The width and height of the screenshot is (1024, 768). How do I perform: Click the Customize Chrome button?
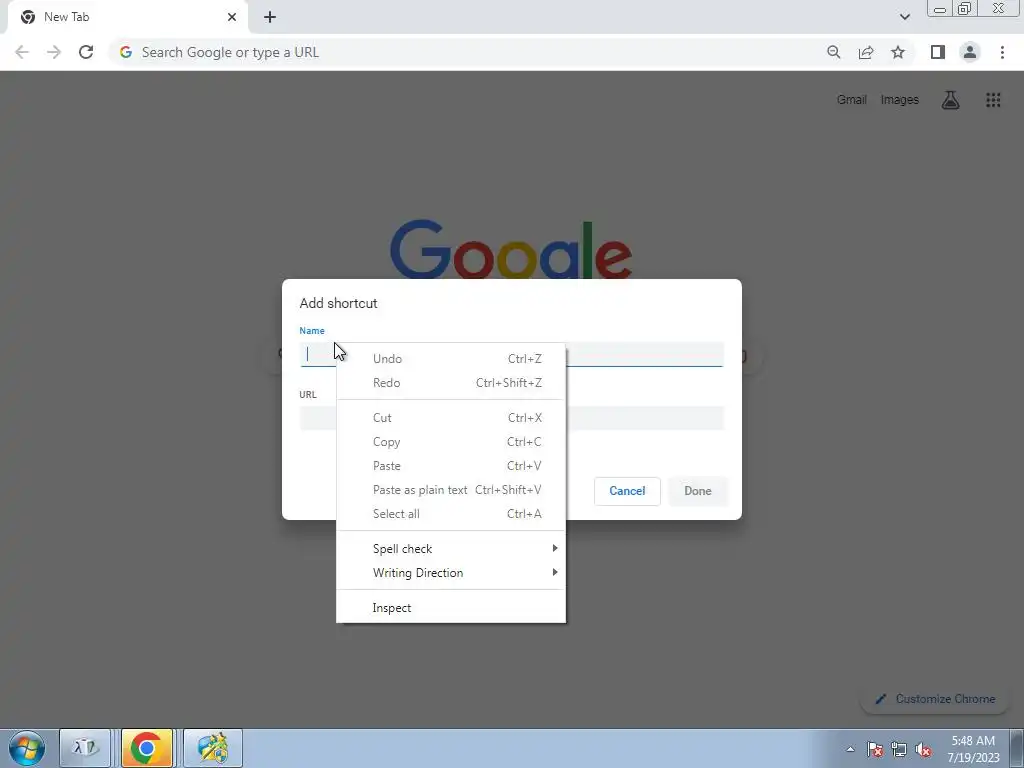click(x=935, y=699)
